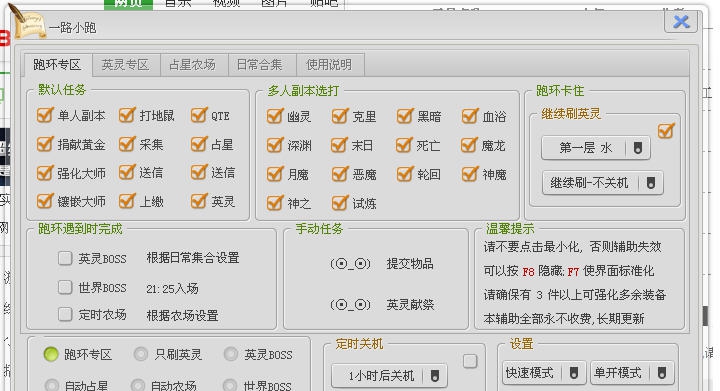Toggle the 神魔 checkbox
Image resolution: width=720 pixels, height=391 pixels.
point(470,174)
